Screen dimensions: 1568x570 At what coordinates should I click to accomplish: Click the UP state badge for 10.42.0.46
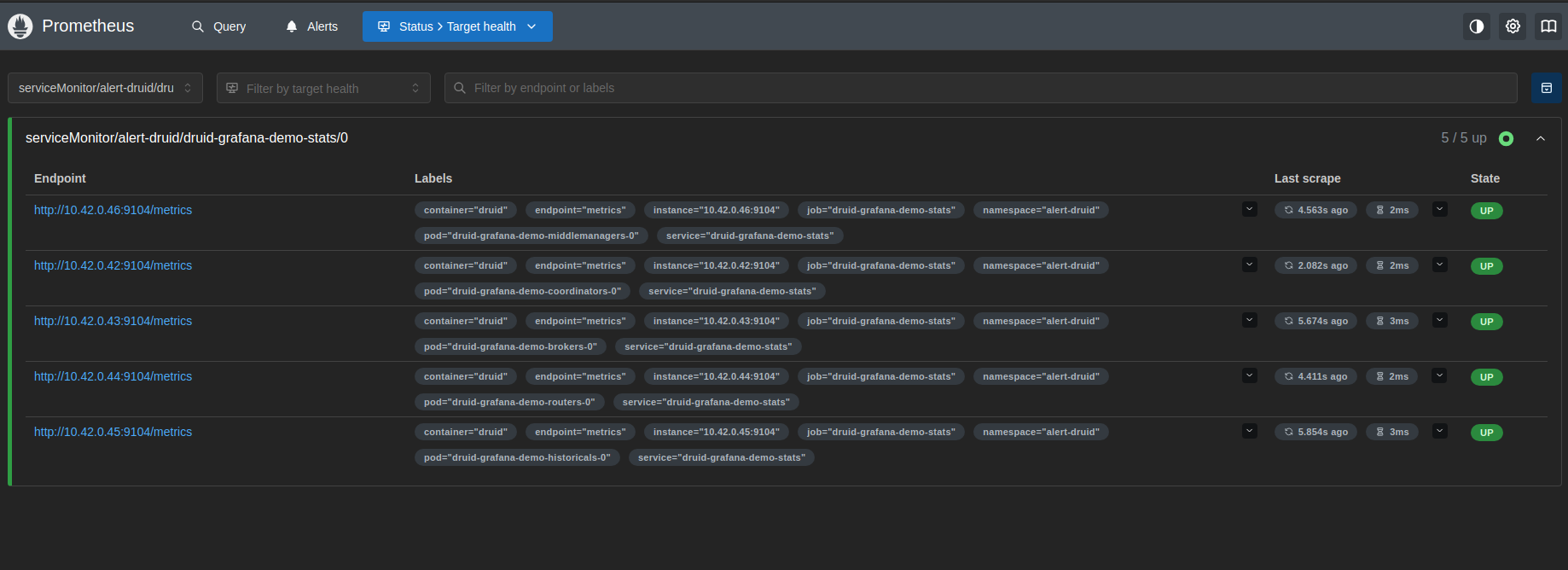pyautogui.click(x=1487, y=211)
